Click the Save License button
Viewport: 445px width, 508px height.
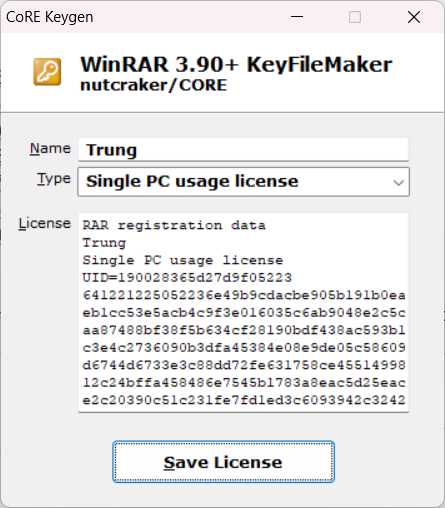tap(223, 462)
